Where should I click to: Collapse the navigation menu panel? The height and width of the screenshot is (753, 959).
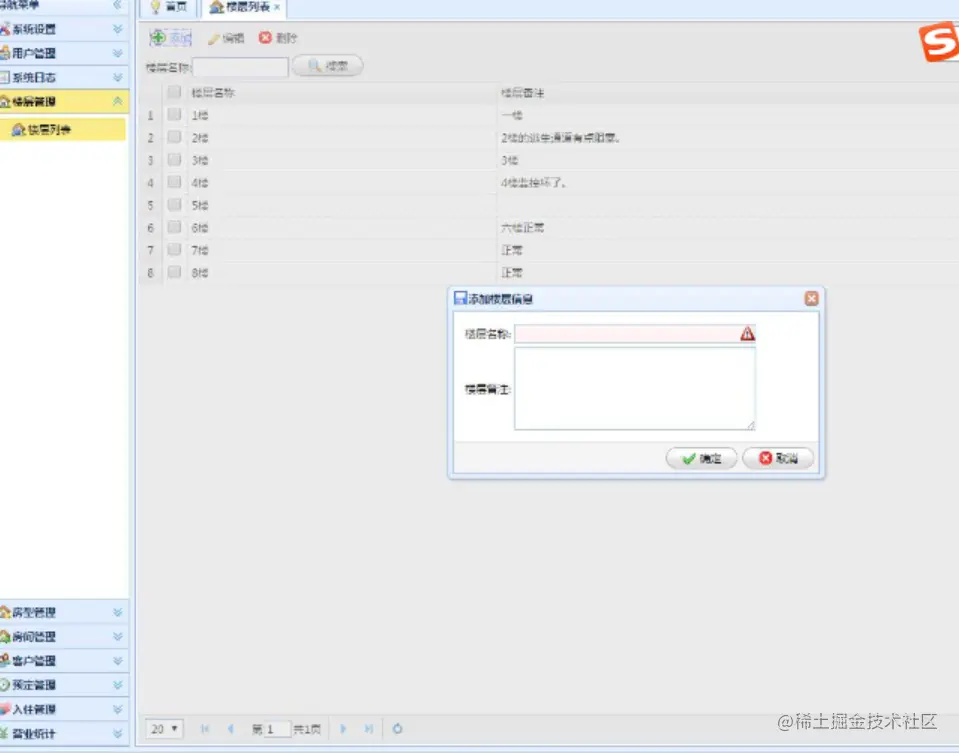click(117, 5)
